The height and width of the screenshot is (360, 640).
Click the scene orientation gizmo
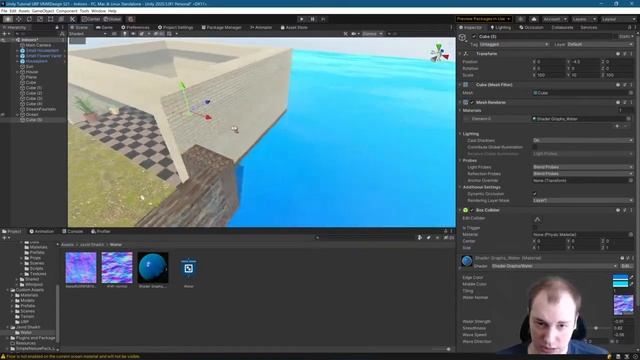click(439, 53)
